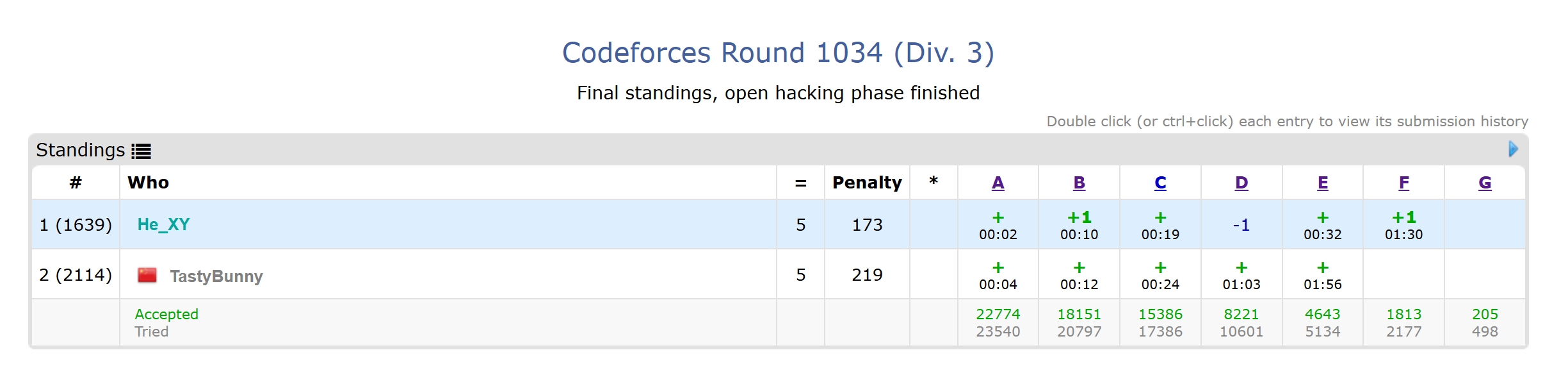Open problem F column header

[1403, 183]
